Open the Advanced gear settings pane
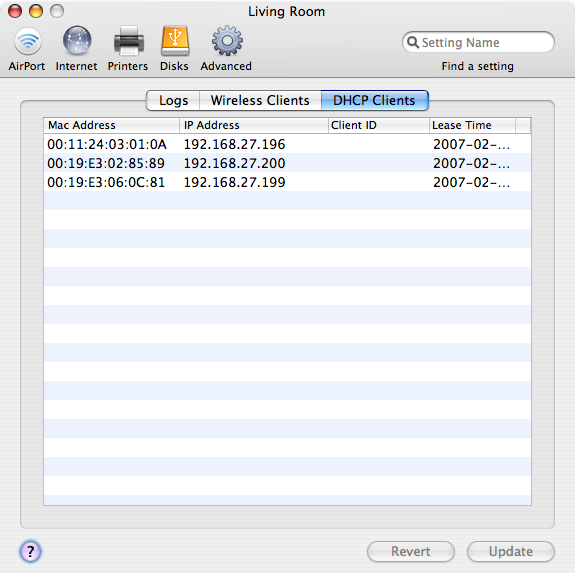This screenshot has width=575, height=573. (226, 49)
